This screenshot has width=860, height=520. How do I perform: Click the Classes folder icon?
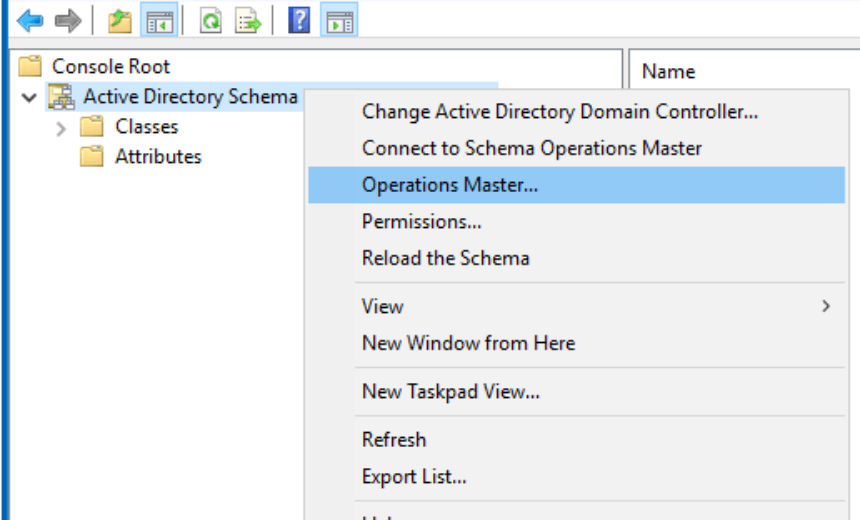click(92, 126)
